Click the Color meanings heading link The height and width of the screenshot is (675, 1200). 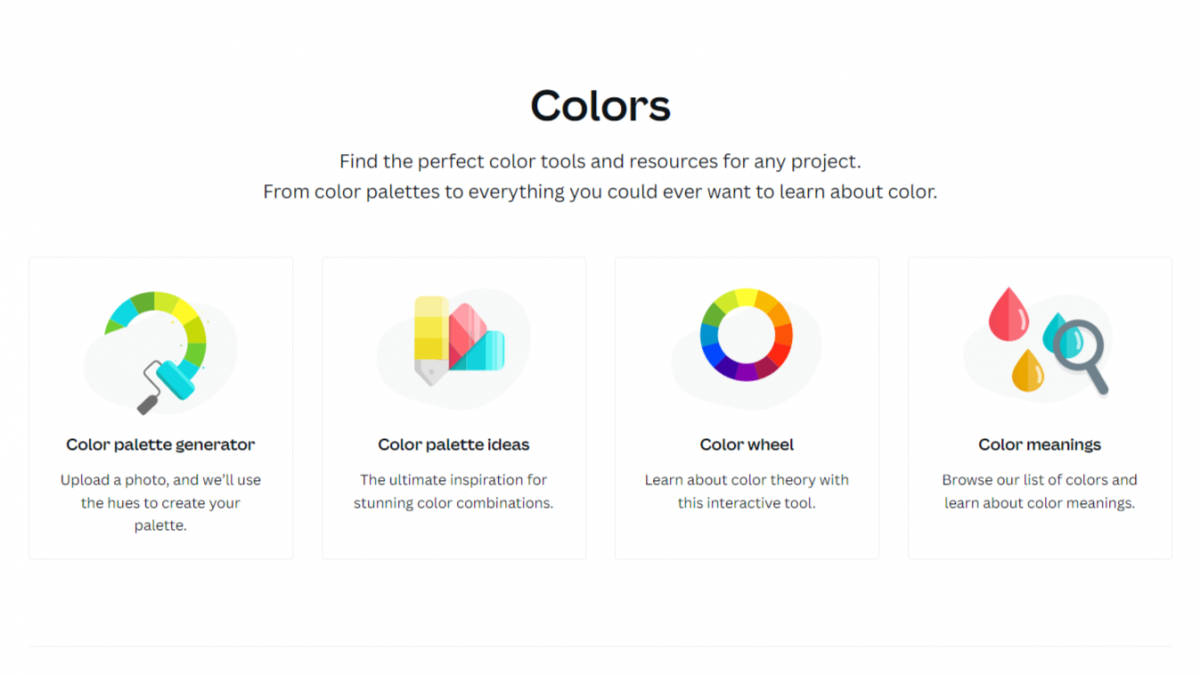pos(1039,444)
